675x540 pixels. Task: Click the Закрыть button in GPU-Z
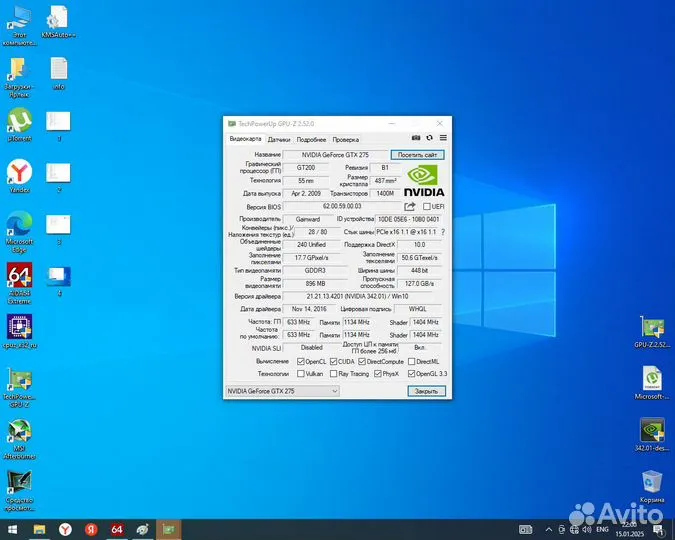[x=426, y=391]
